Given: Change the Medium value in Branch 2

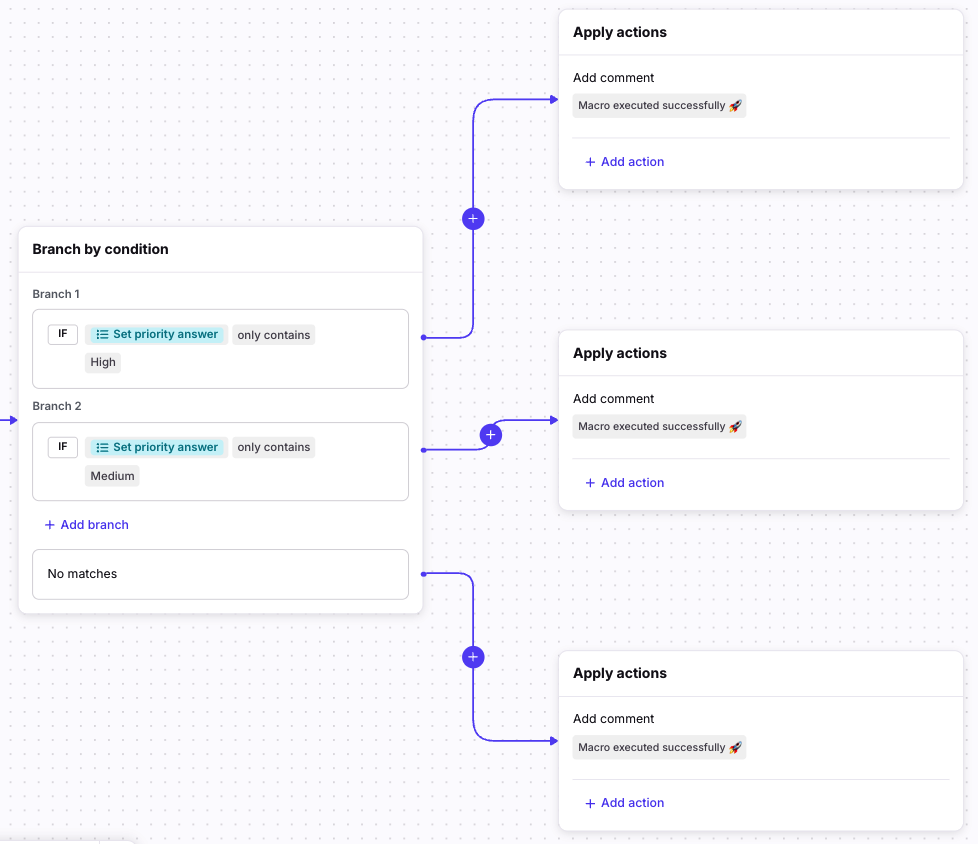Looking at the screenshot, I should (x=112, y=476).
